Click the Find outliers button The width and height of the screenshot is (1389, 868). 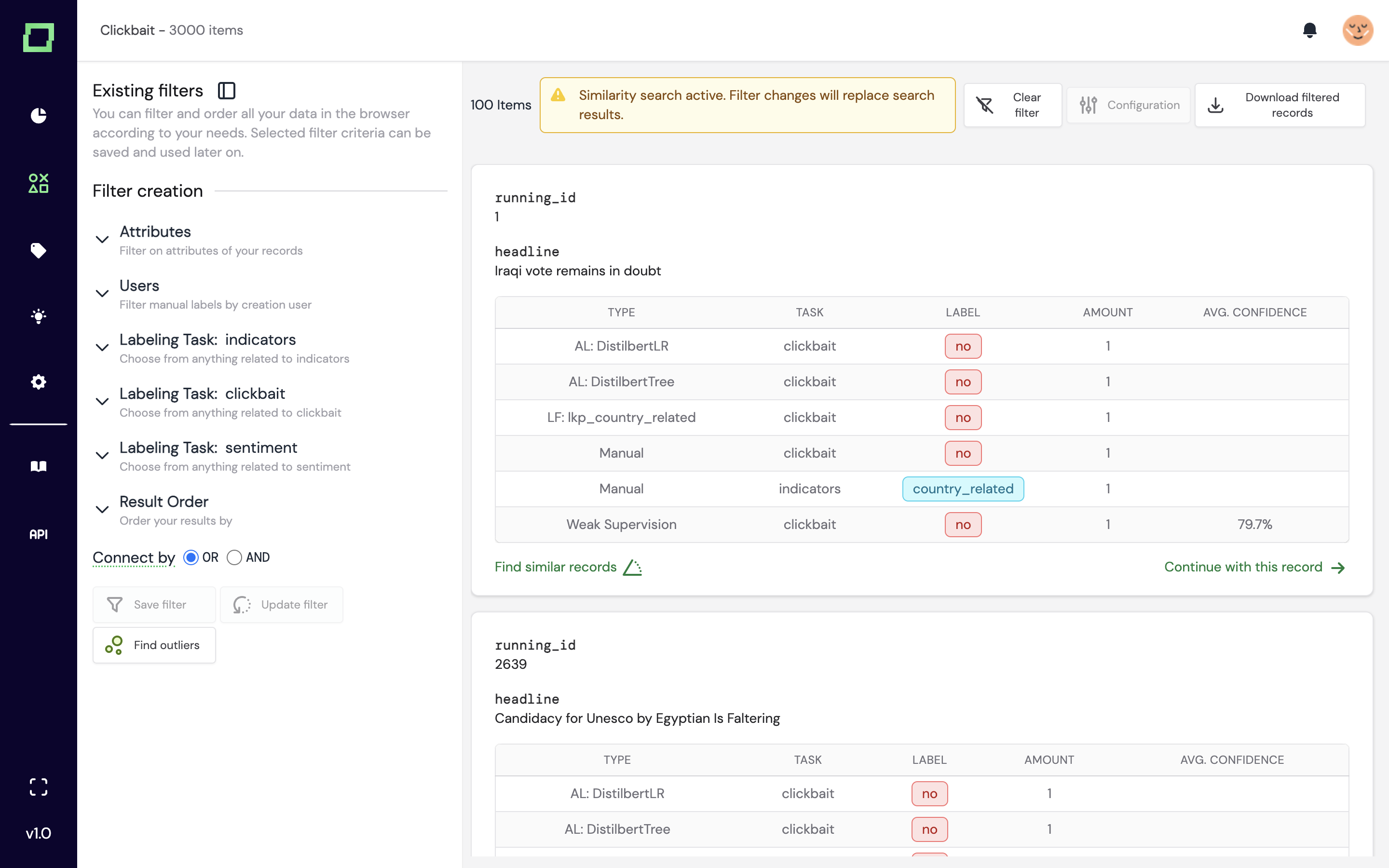(154, 645)
